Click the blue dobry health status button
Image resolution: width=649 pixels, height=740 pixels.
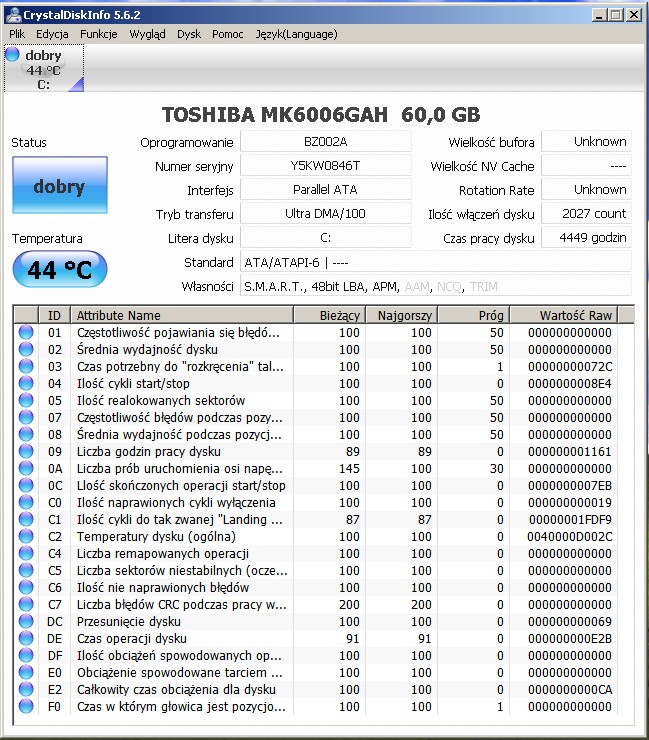point(60,185)
